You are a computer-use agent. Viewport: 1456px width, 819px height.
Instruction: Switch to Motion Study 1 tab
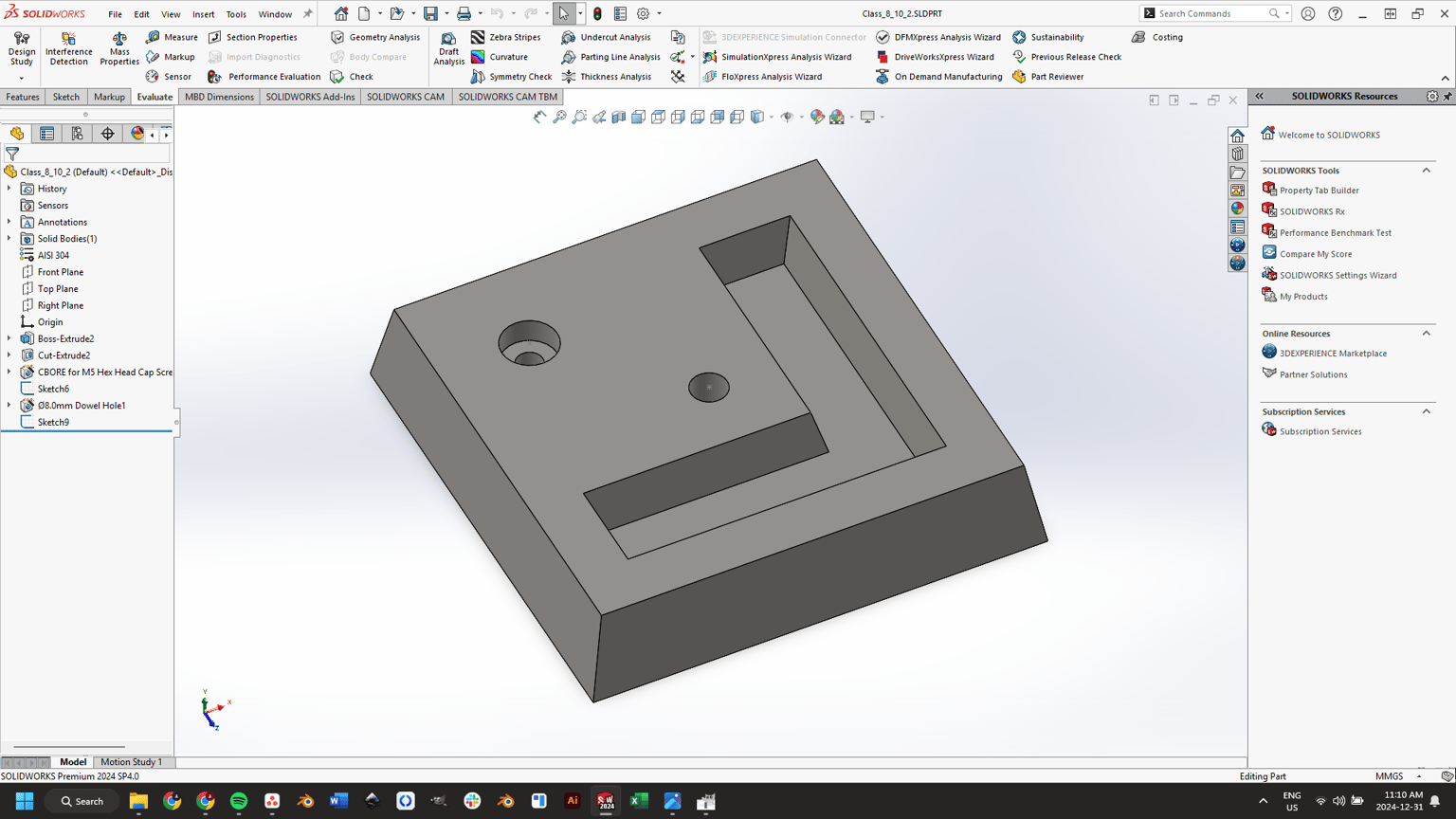tap(131, 762)
